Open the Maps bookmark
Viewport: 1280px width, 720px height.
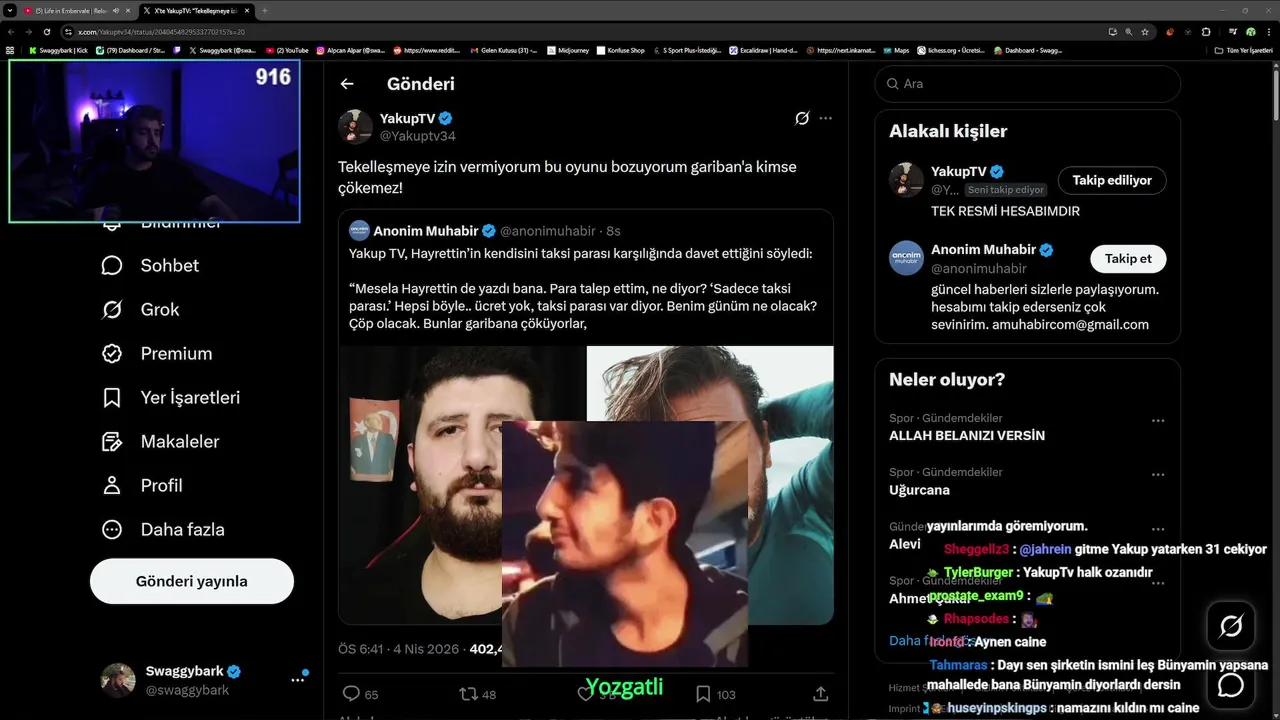[x=896, y=50]
